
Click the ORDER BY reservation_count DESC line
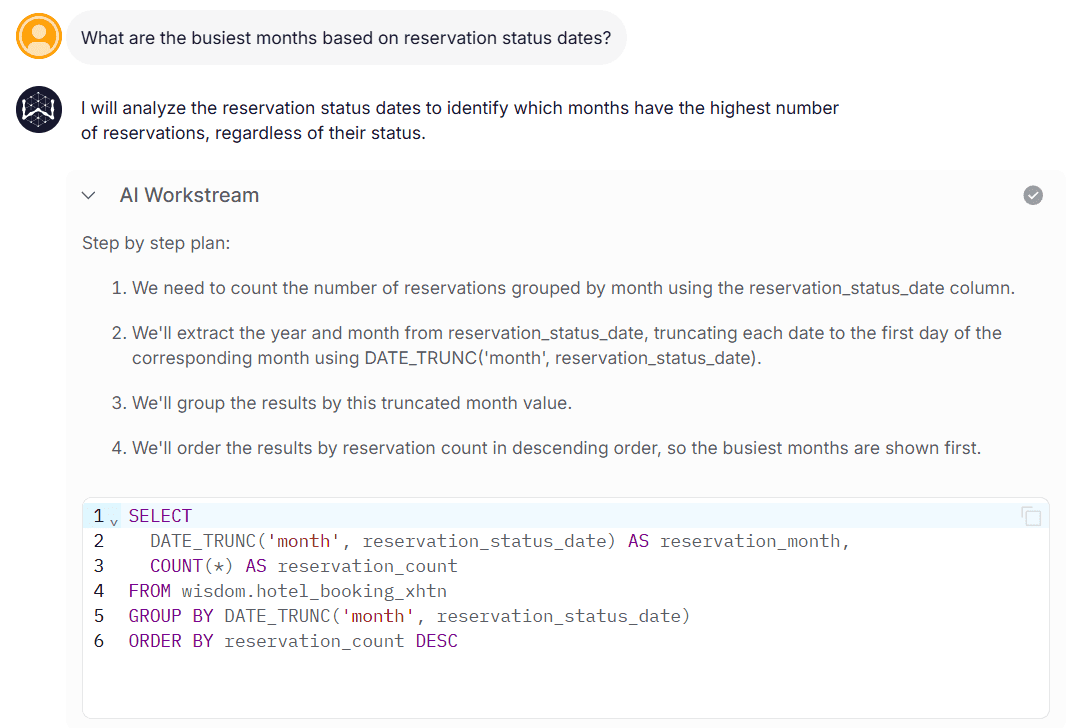pos(293,641)
